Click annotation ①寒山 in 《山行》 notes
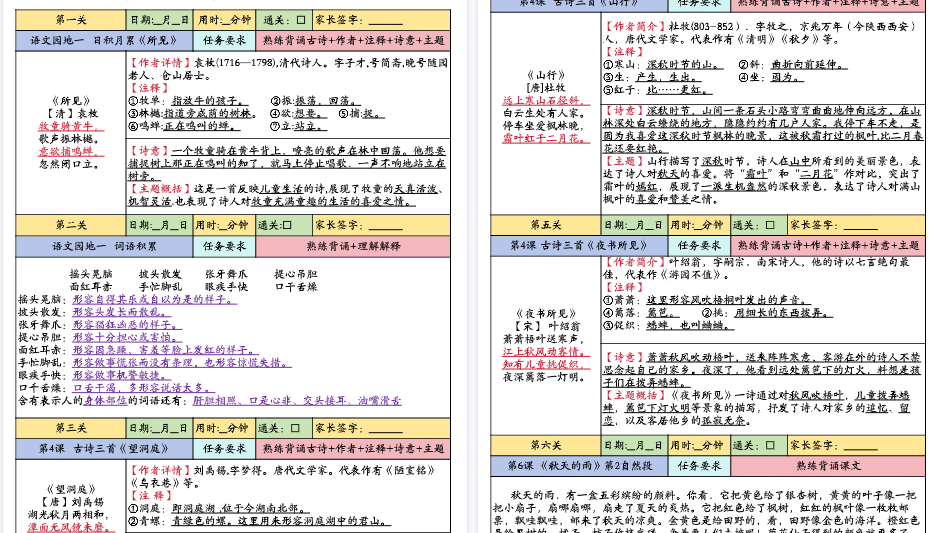The width and height of the screenshot is (936, 533). pyautogui.click(x=663, y=64)
